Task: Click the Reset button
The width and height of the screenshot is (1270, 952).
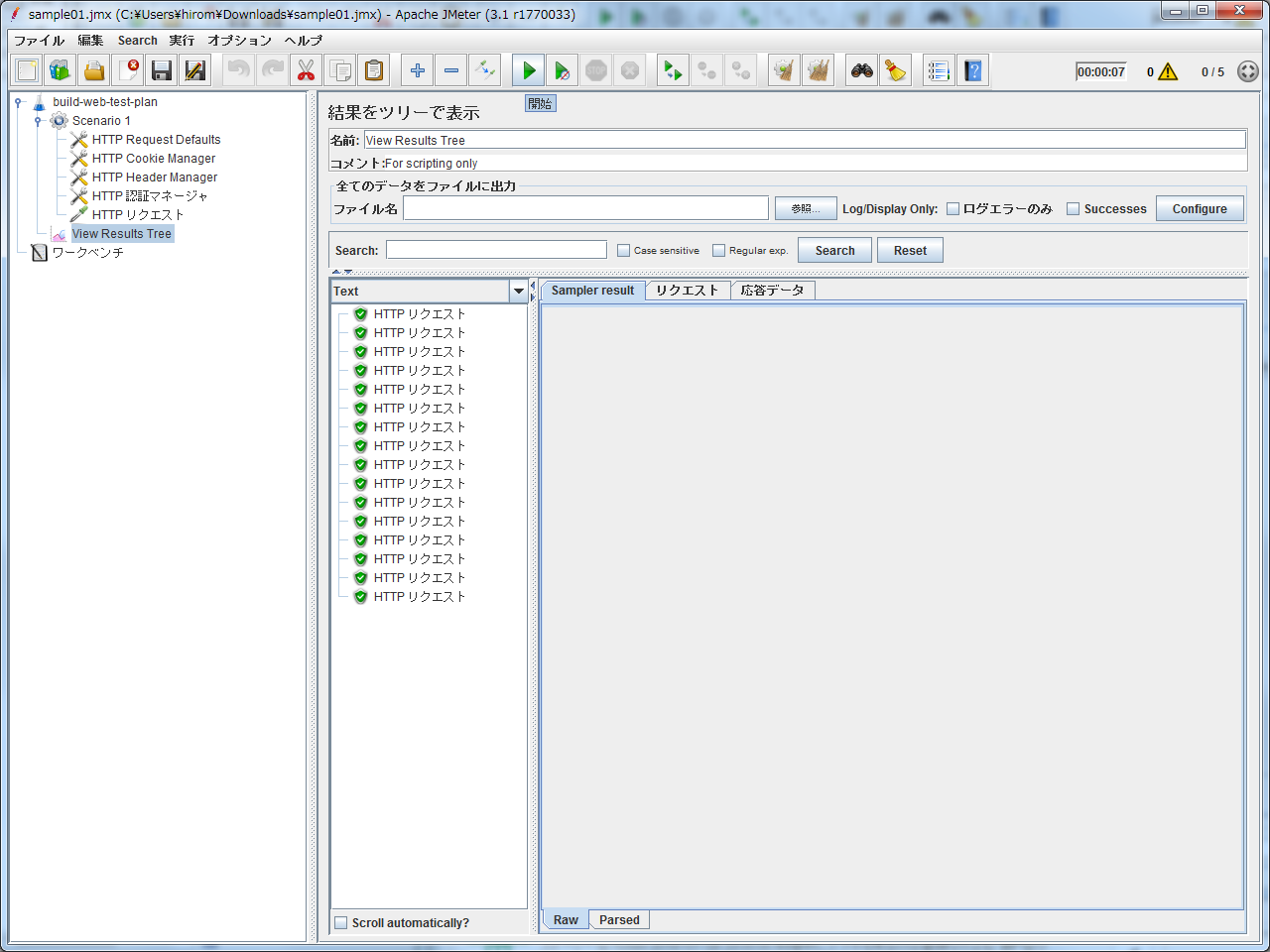Action: pos(910,251)
